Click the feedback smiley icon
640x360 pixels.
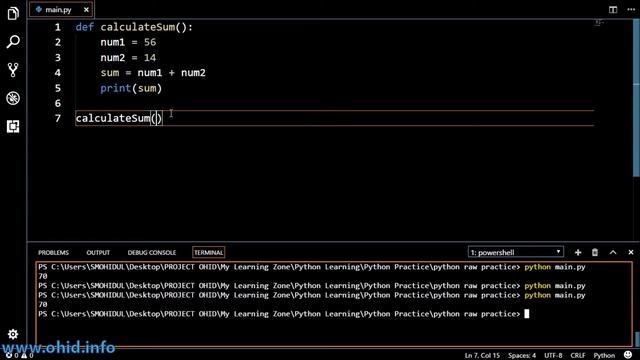coord(628,355)
